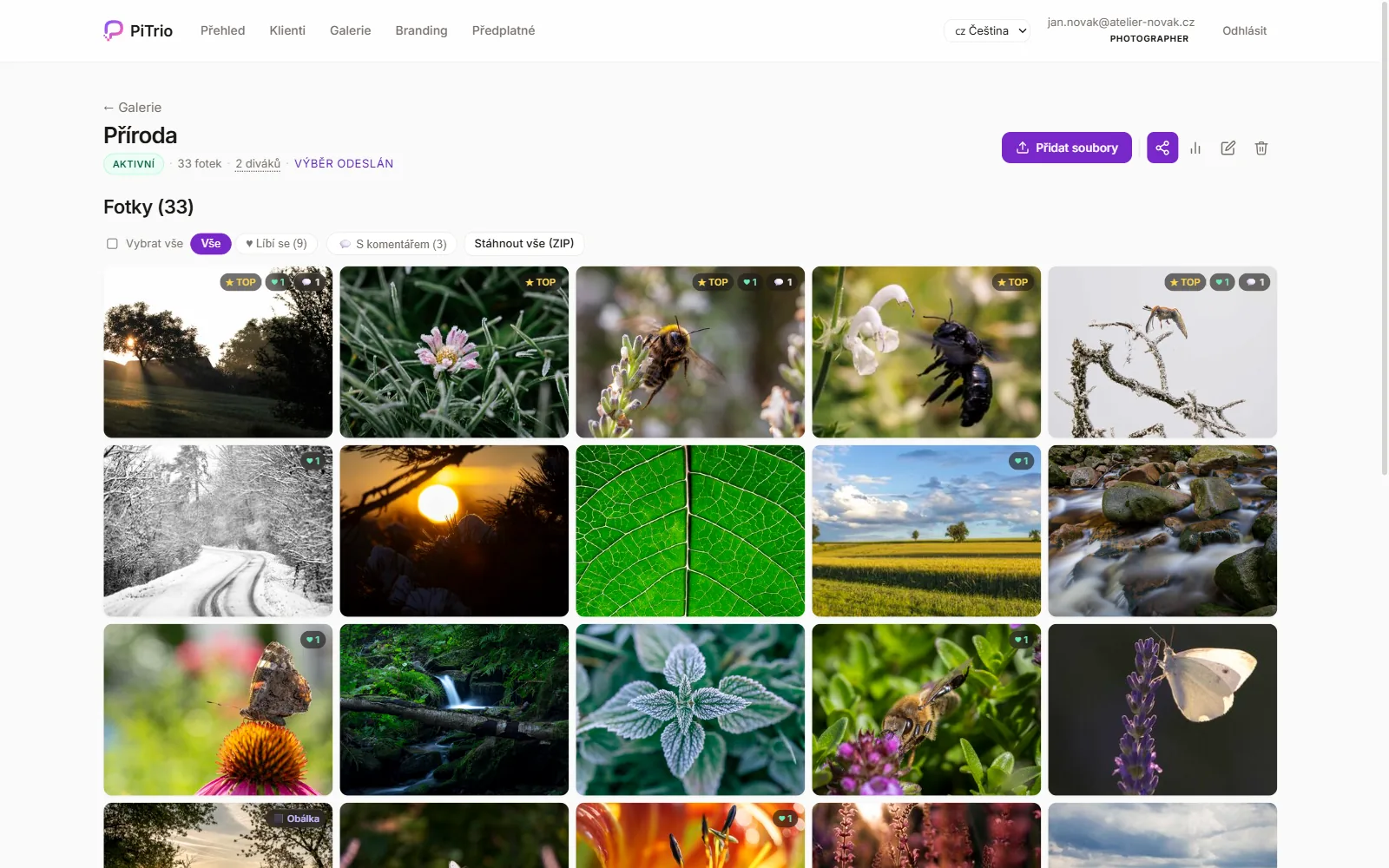Open the green leaf veins photo
The image size is (1389, 868).
[690, 531]
